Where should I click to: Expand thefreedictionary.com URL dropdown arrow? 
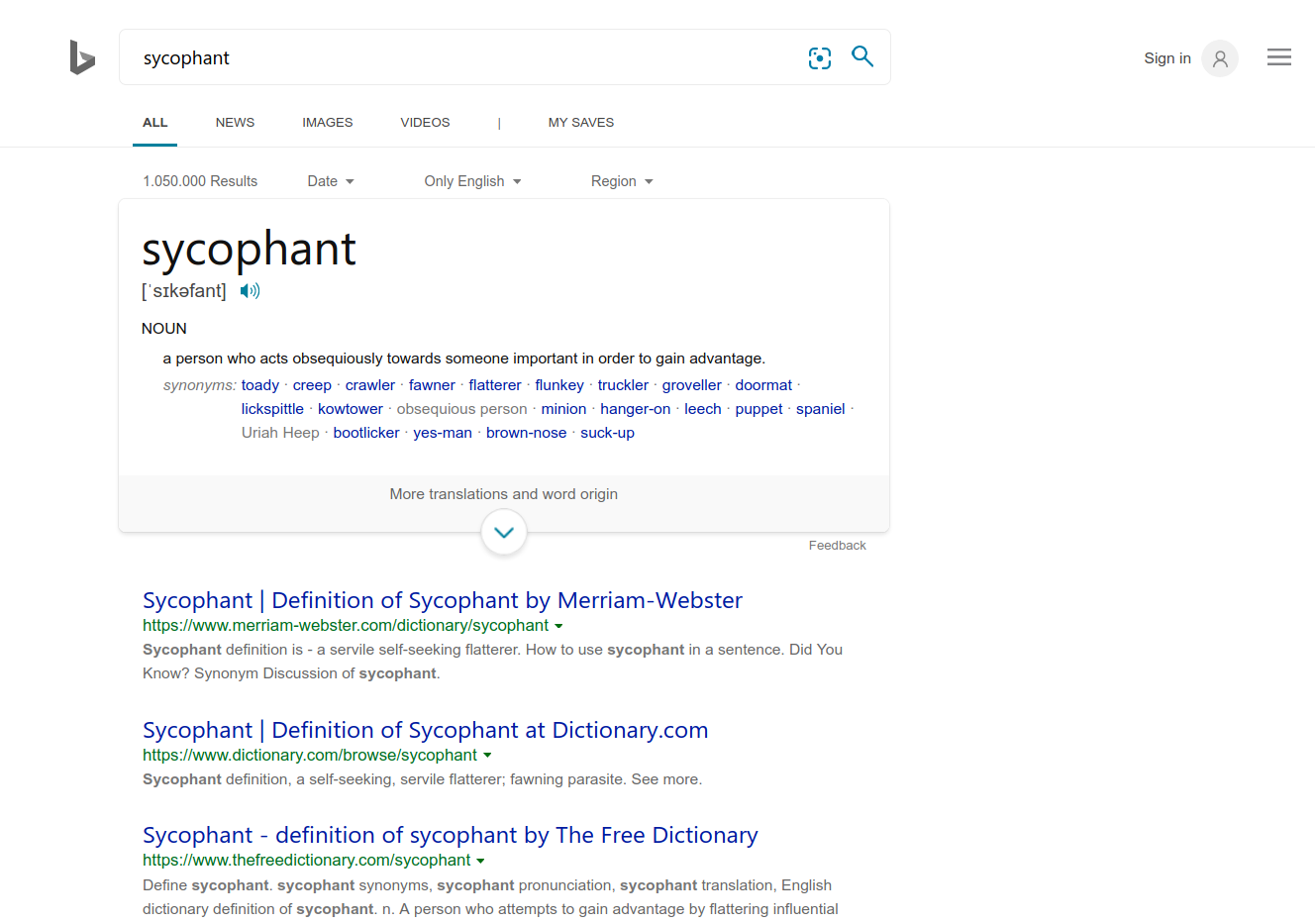point(480,861)
